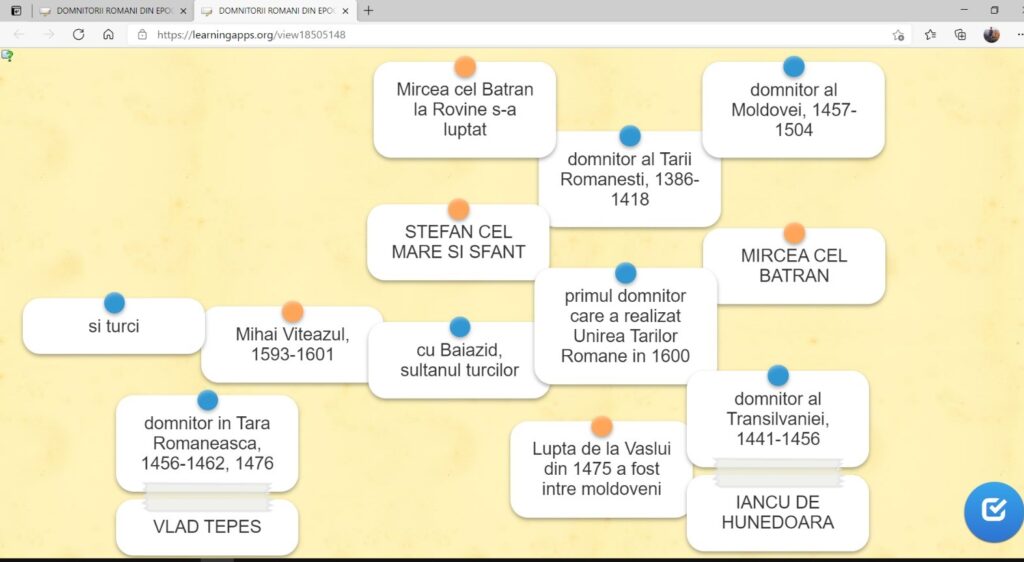Click the blue check-answers button

click(993, 511)
